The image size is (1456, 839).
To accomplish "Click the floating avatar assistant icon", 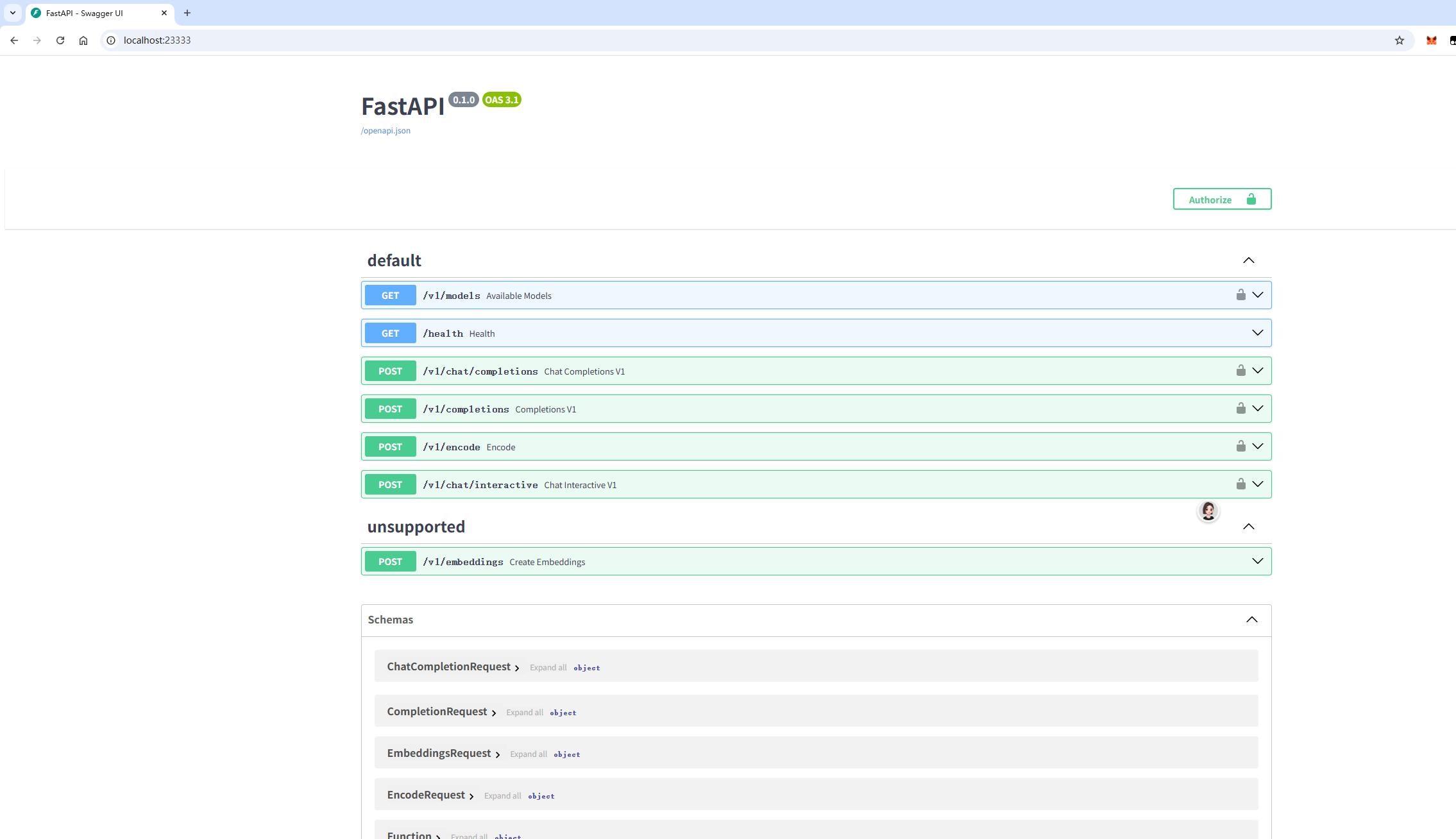I will (1208, 511).
